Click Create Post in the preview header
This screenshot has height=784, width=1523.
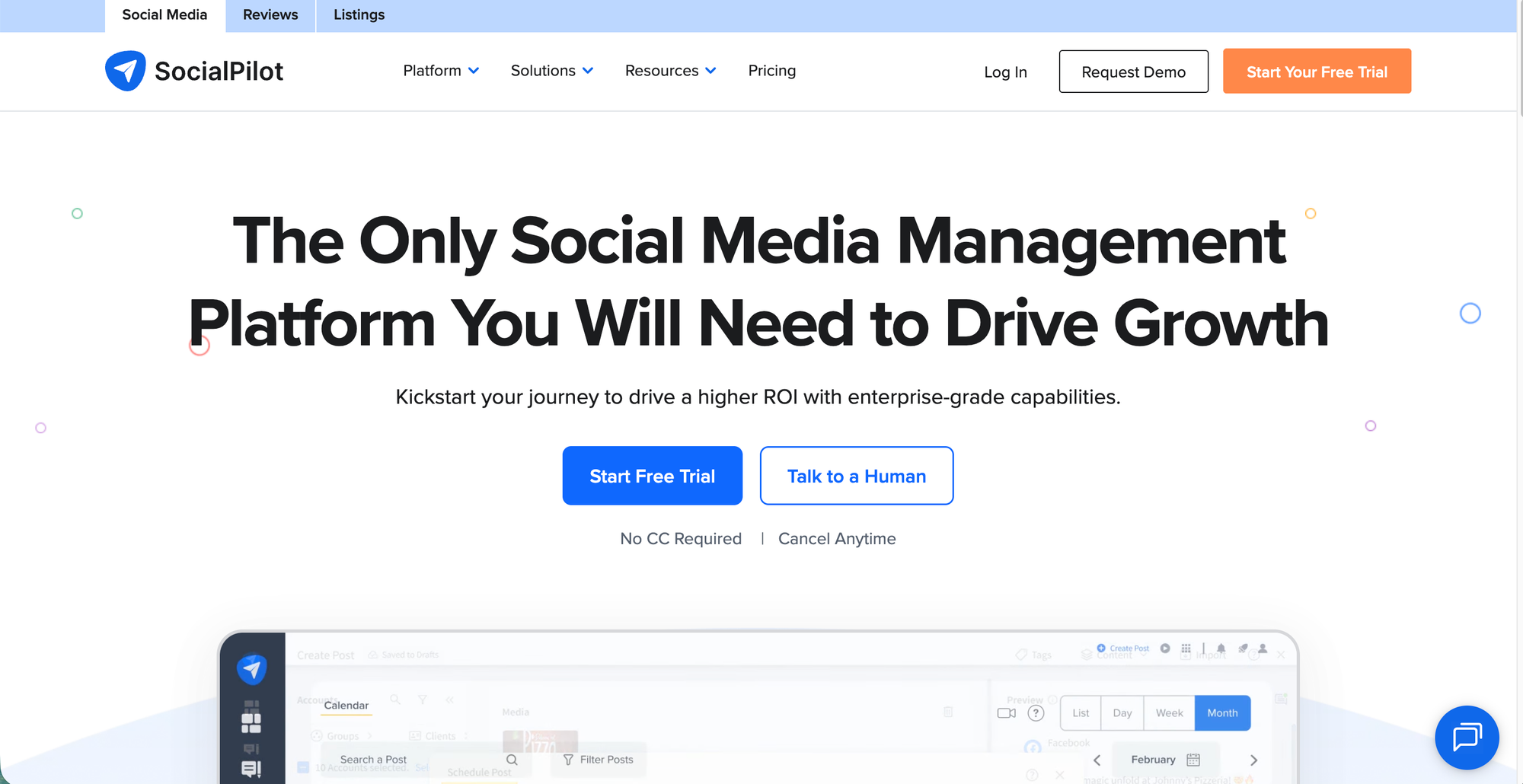(x=1123, y=649)
